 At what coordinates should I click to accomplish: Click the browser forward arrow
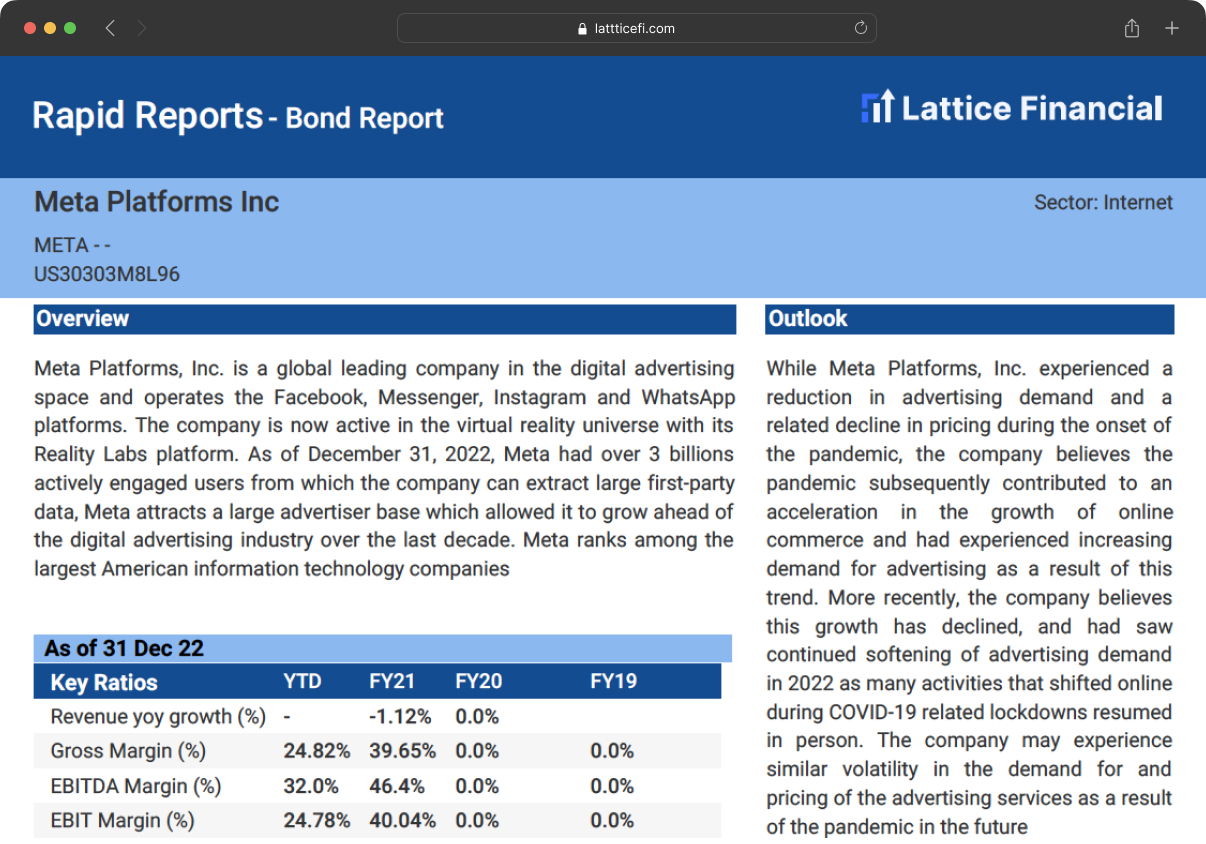(x=142, y=29)
